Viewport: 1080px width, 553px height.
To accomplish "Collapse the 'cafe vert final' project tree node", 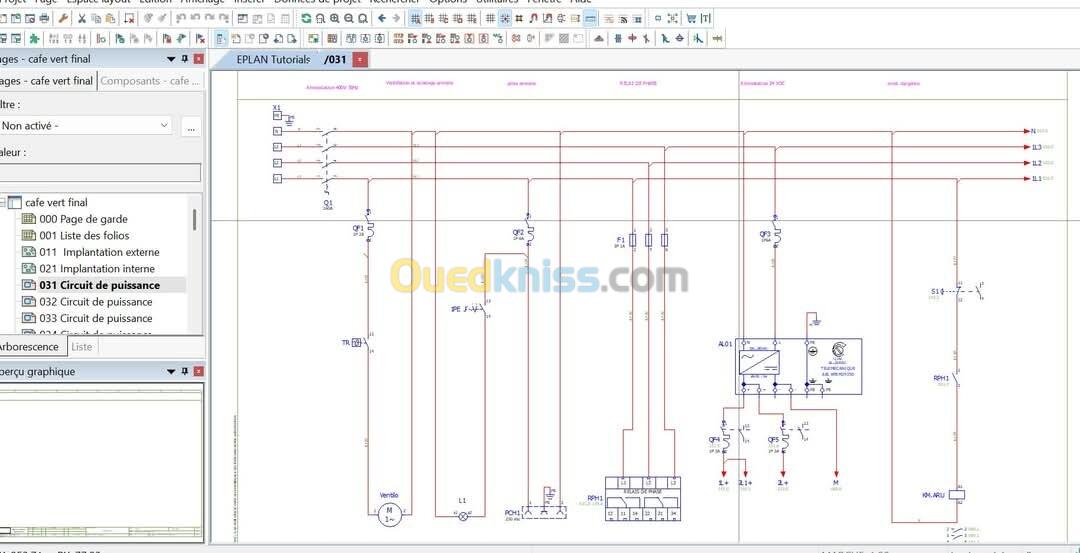I will [2, 202].
